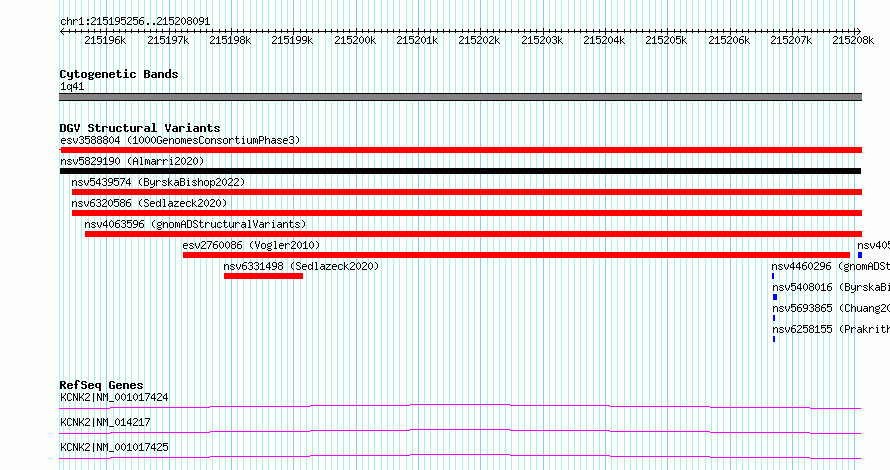This screenshot has height=470, width=890.
Task: Click the blue marker under nsv6258155
Action: pos(774,339)
